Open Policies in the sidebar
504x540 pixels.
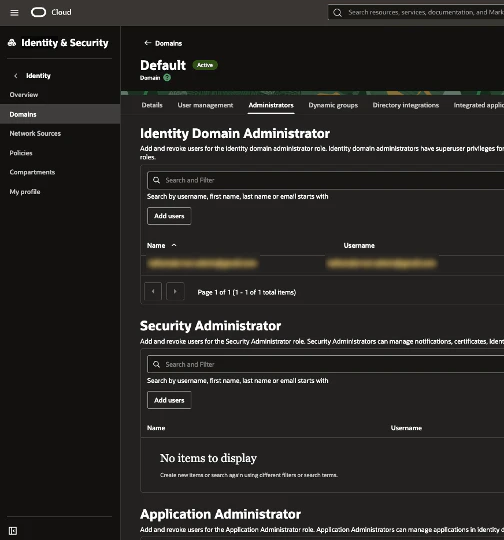click(21, 153)
